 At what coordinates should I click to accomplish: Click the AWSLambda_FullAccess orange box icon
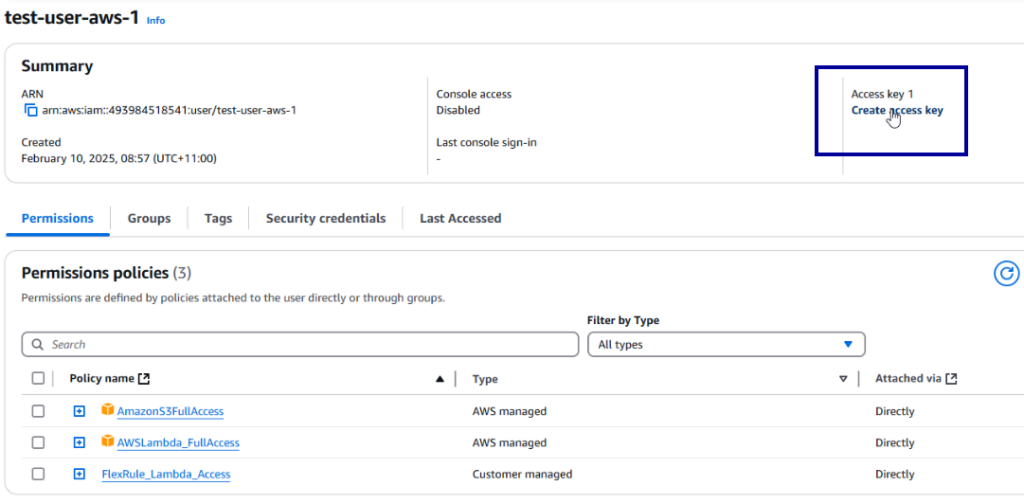pos(108,441)
